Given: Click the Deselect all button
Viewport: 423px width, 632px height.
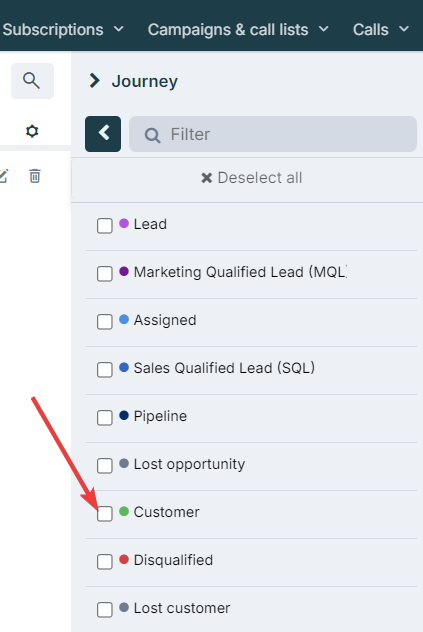Looking at the screenshot, I should (x=252, y=178).
